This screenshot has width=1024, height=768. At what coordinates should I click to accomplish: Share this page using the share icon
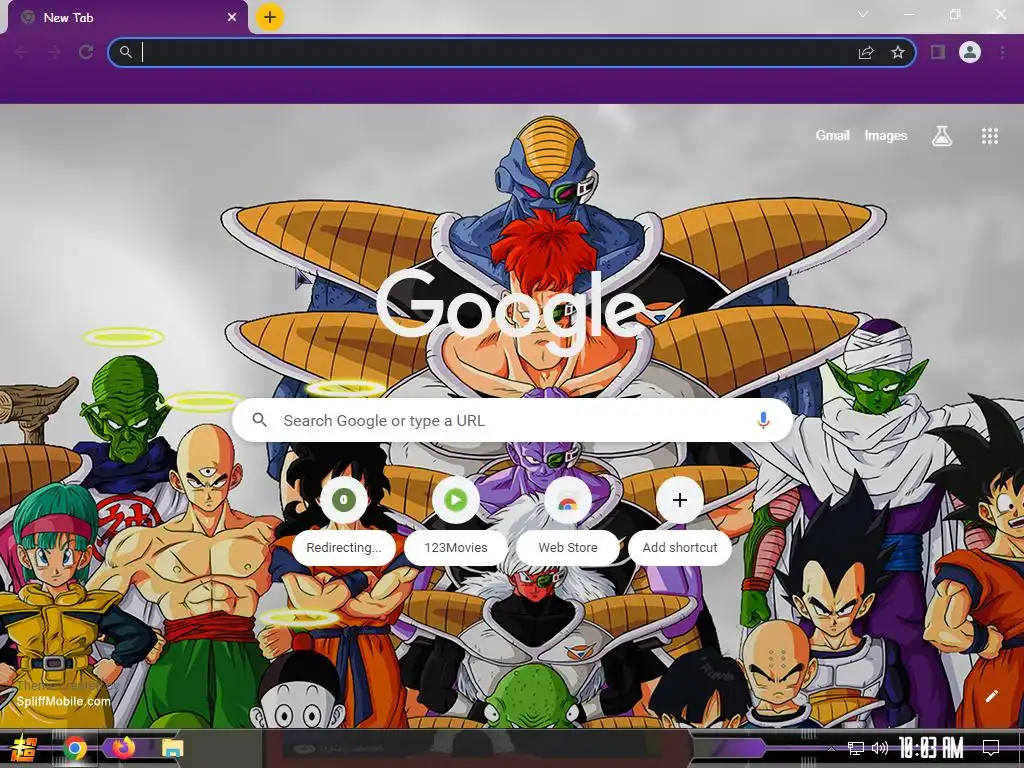click(866, 52)
